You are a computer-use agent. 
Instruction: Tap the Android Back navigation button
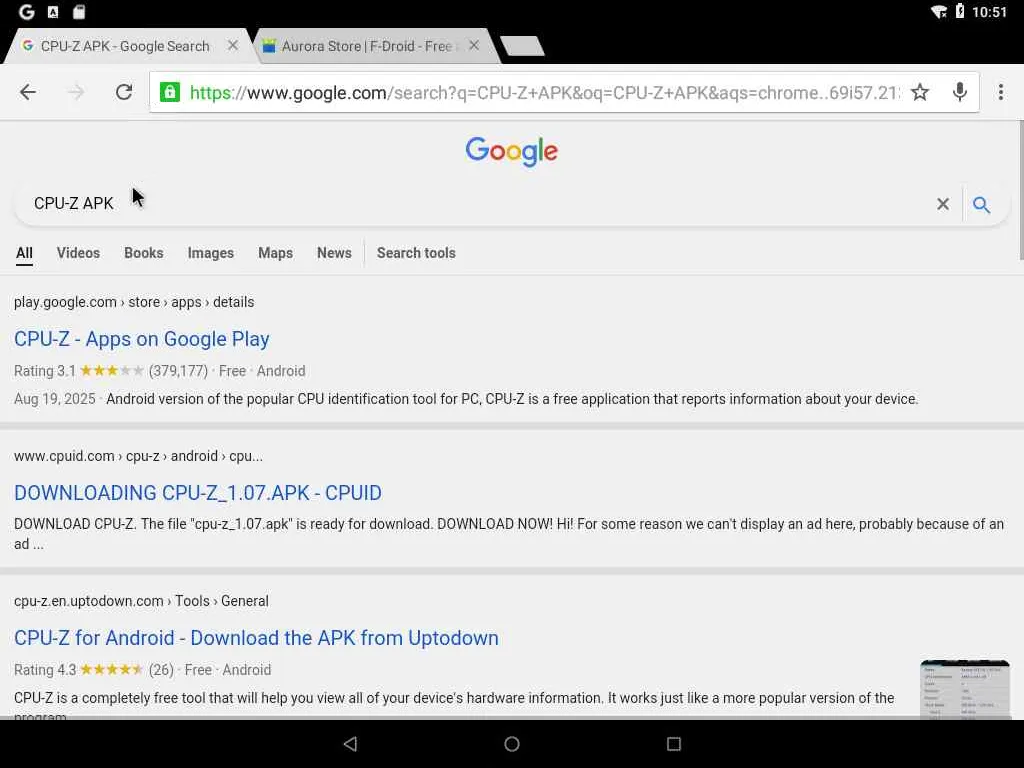coord(350,744)
